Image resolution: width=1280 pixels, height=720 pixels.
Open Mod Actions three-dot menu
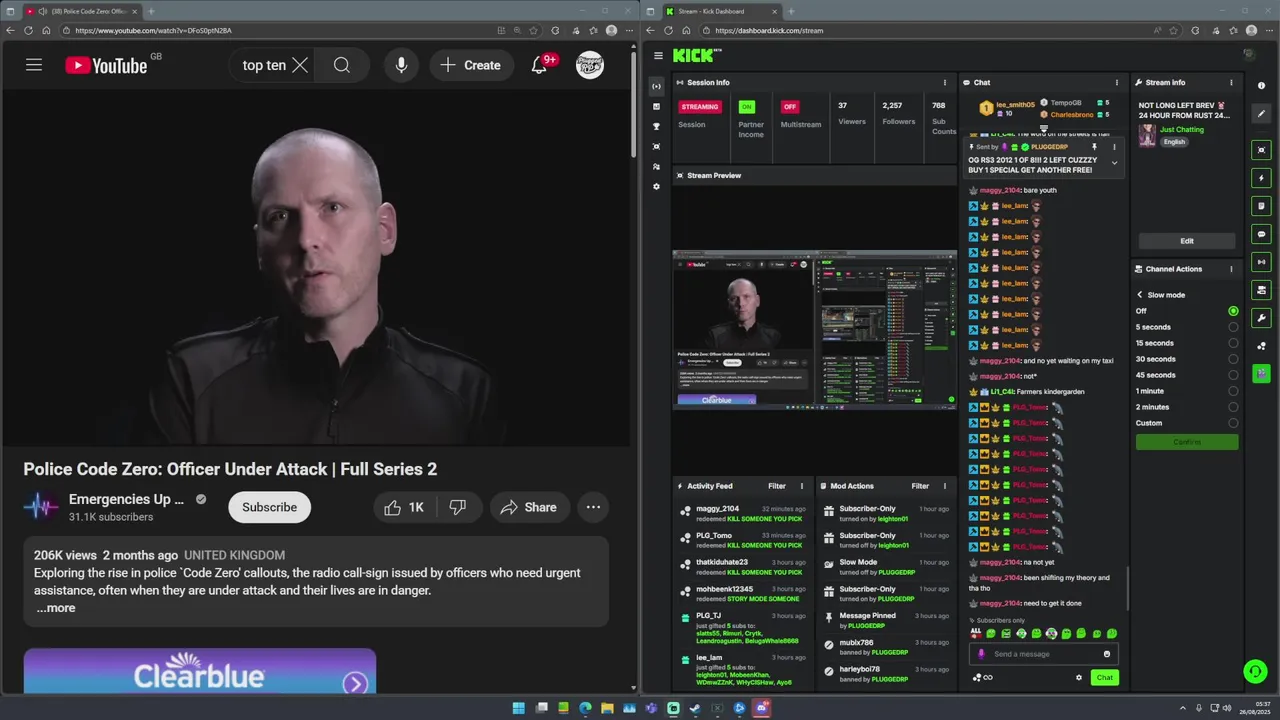click(x=945, y=486)
